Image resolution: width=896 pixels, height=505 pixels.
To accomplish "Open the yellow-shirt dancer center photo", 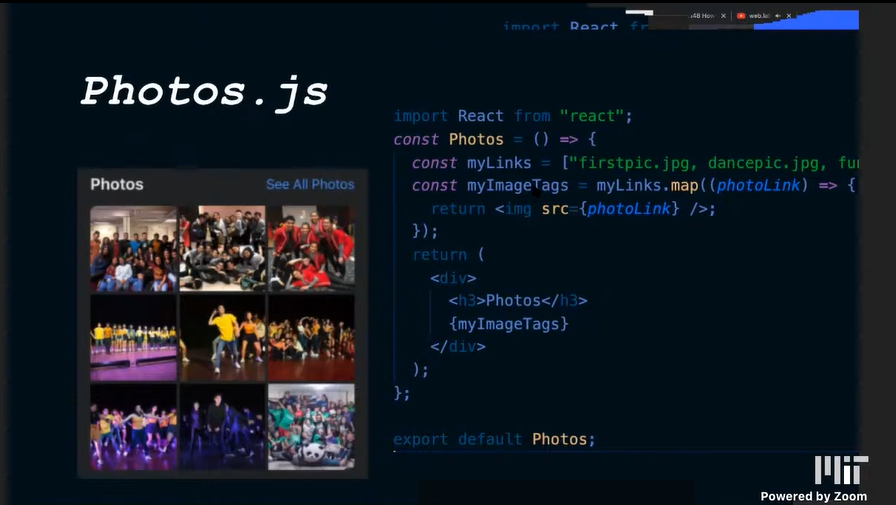I will point(222,338).
